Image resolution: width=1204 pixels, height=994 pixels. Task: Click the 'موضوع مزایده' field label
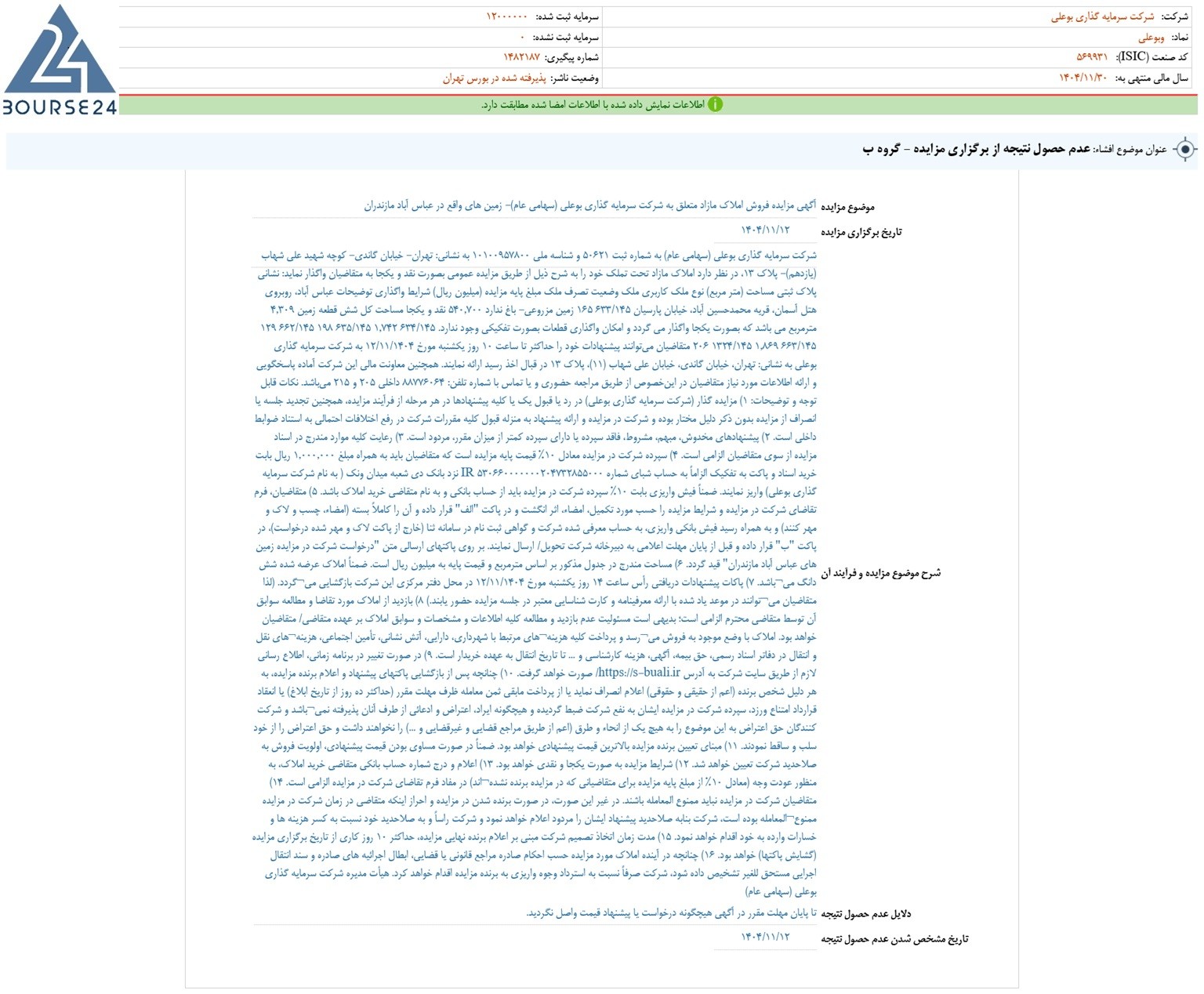click(847, 207)
